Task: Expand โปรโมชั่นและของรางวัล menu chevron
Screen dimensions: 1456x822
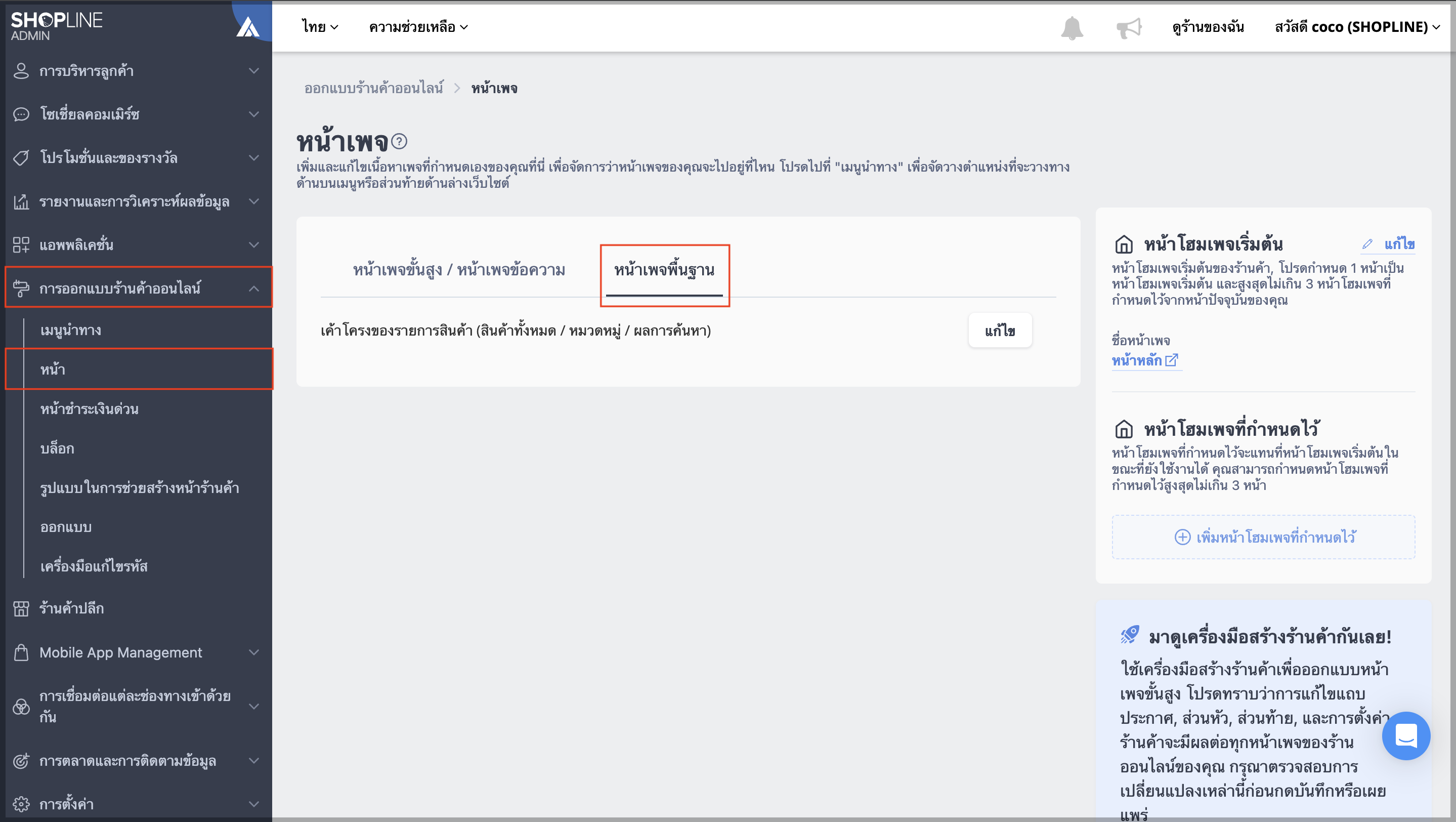Action: click(254, 158)
